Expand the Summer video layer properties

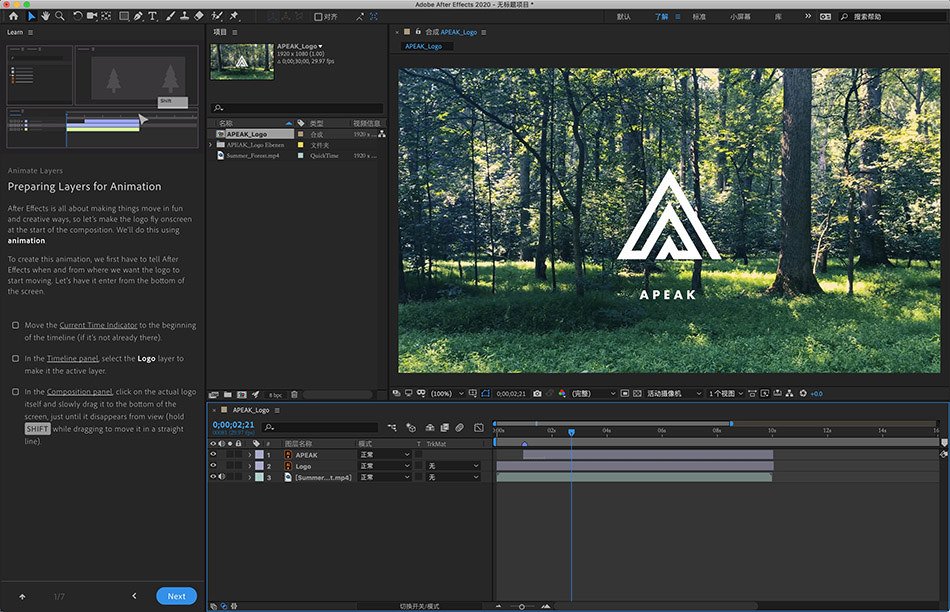tap(249, 477)
